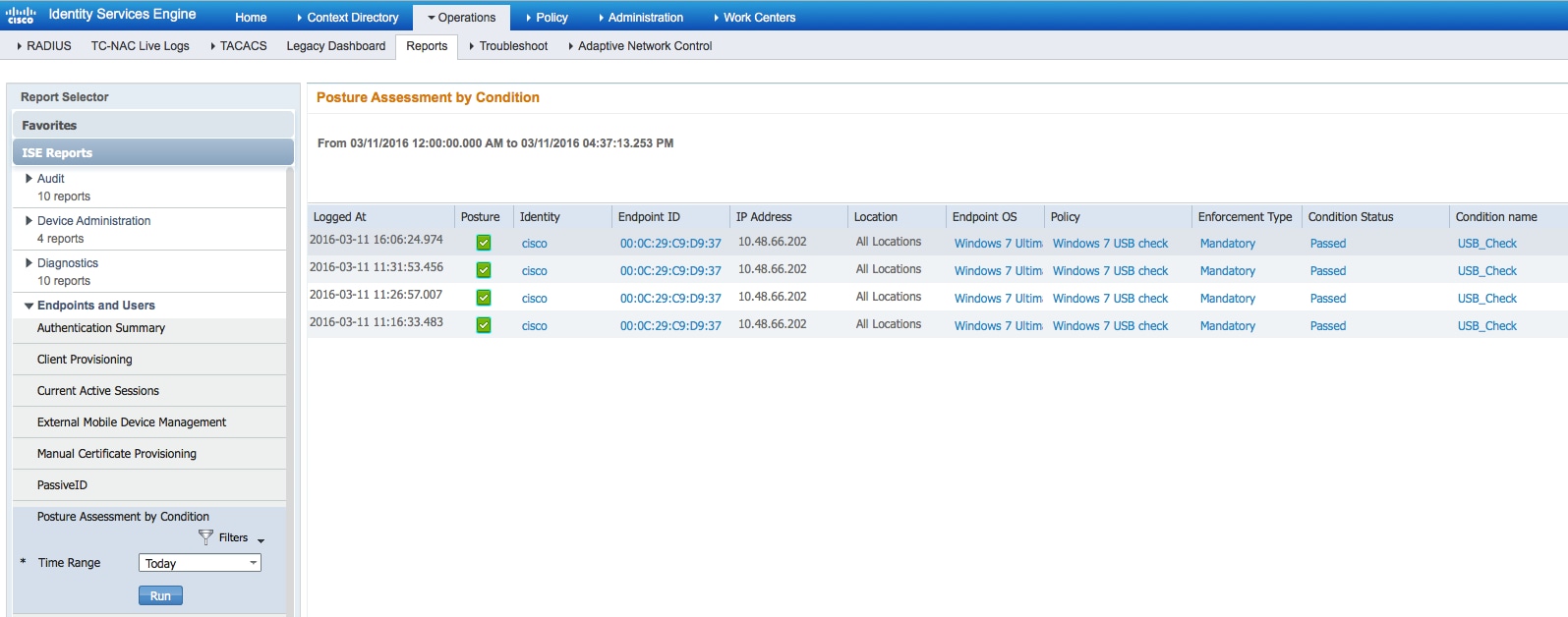
Task: Open the Filters dropdown arrow
Action: [x=261, y=540]
